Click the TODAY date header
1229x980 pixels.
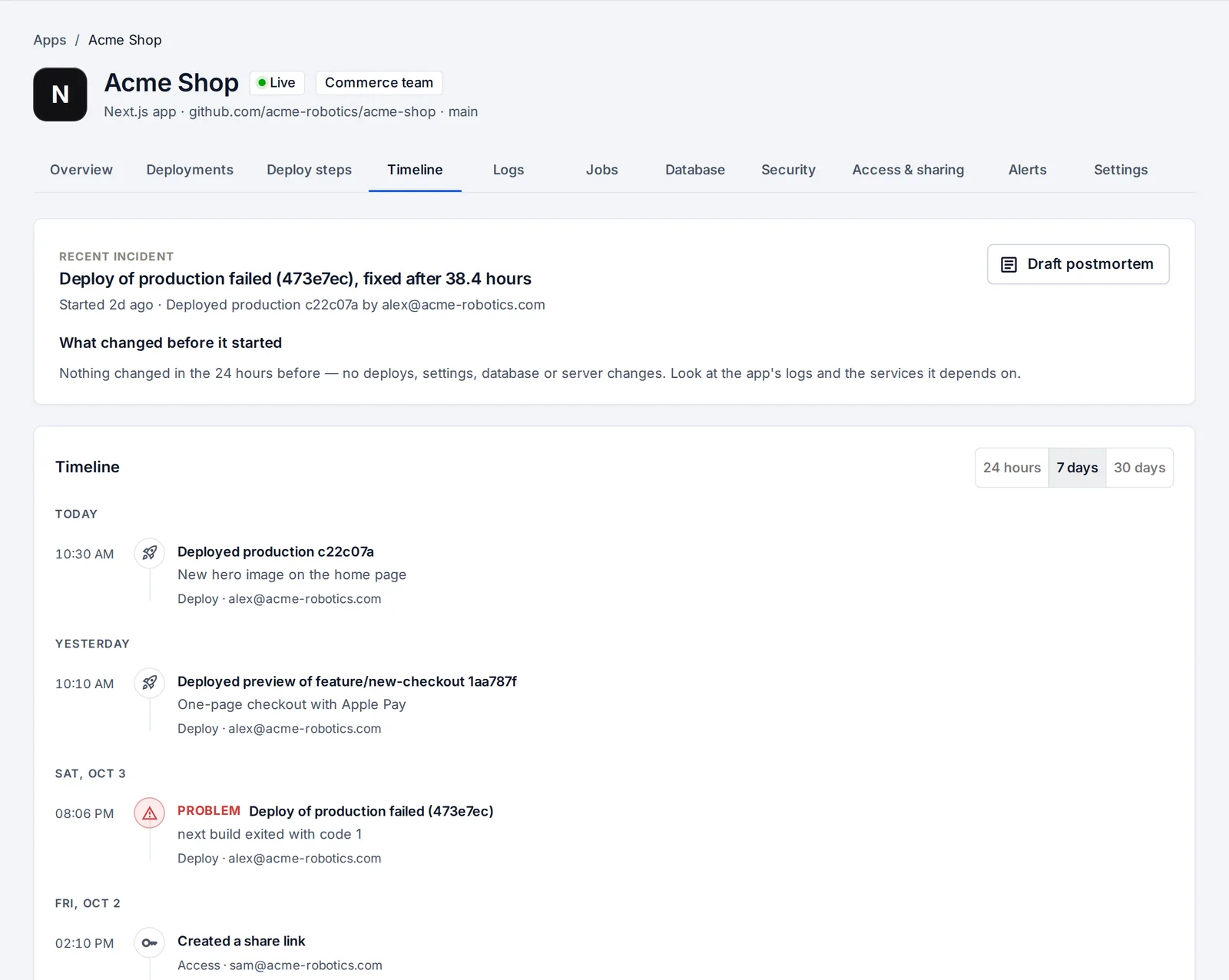76,514
